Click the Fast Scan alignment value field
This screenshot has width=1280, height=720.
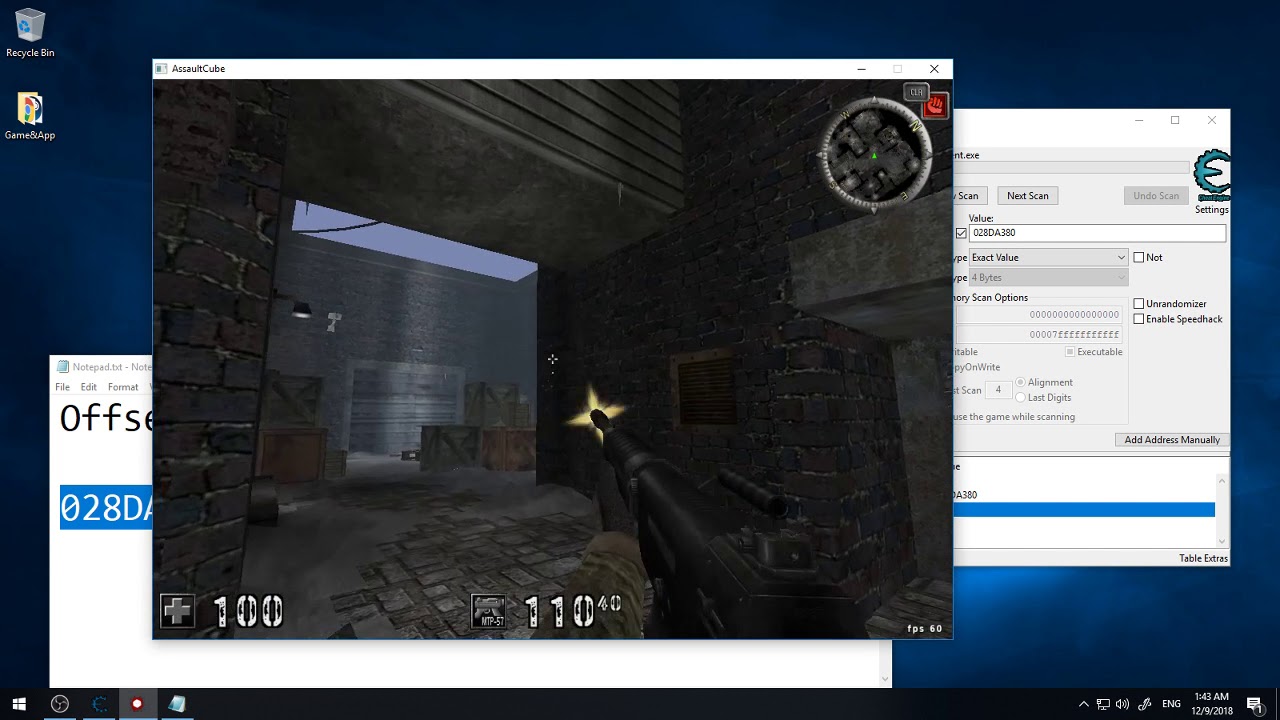(x=998, y=390)
